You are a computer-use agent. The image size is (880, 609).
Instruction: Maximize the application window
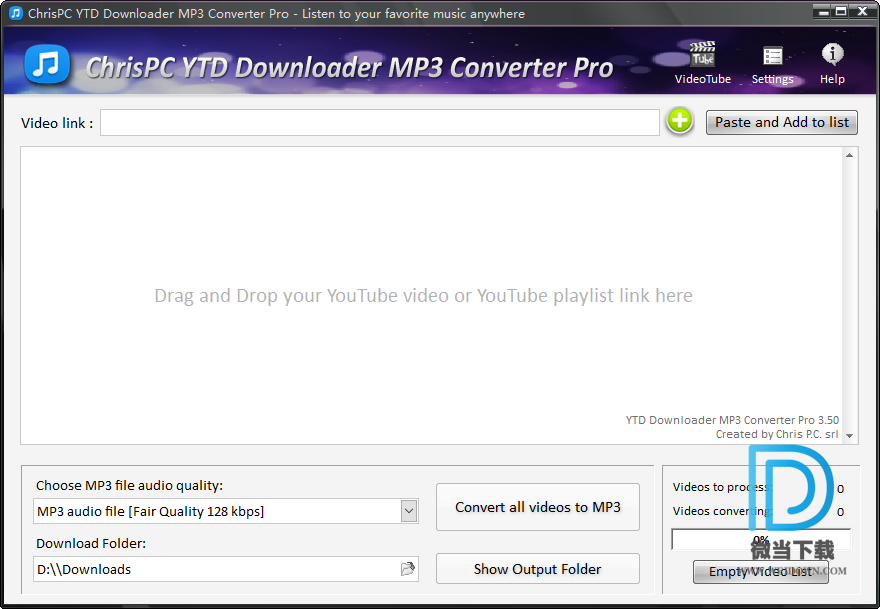841,11
